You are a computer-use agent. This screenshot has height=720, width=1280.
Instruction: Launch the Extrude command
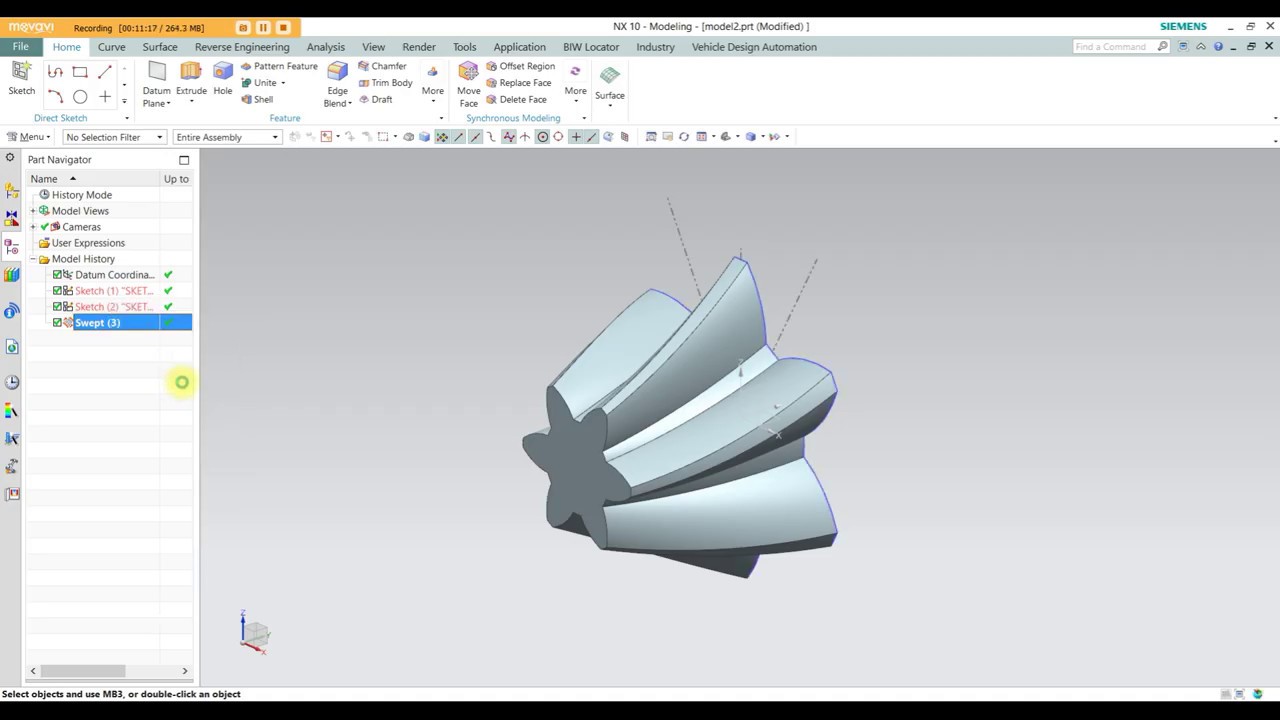point(191,80)
